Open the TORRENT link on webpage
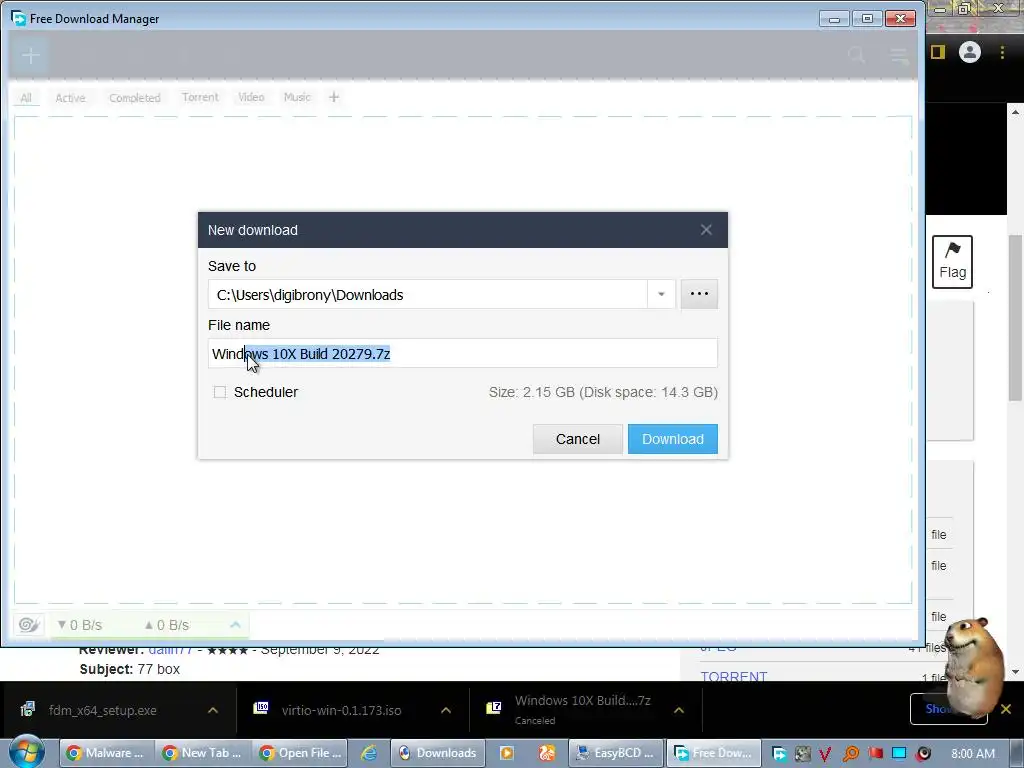 click(x=733, y=676)
